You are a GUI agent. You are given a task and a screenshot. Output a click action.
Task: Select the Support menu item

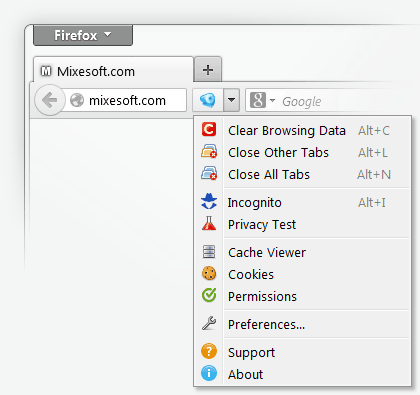302,352
